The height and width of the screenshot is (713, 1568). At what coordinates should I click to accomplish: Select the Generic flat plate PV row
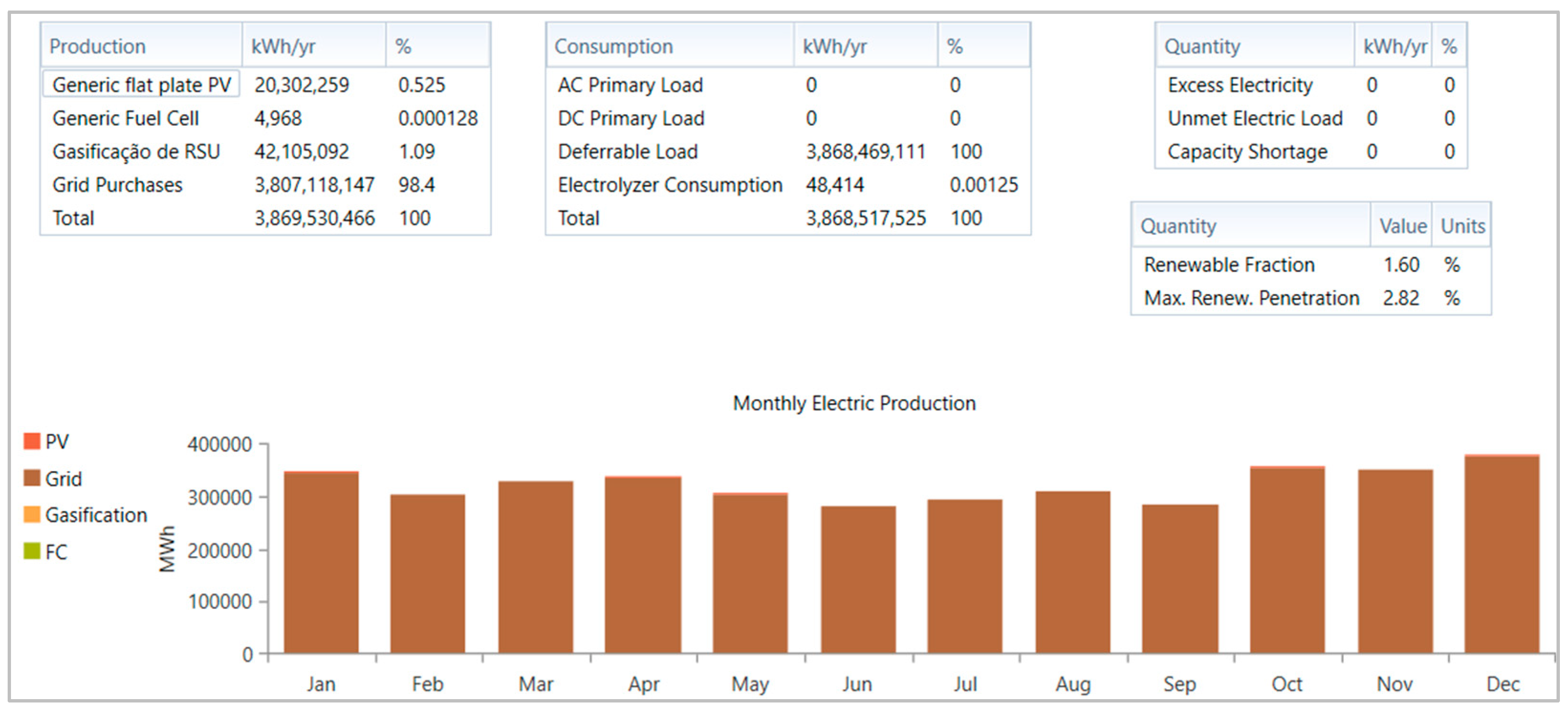pyautogui.click(x=141, y=85)
